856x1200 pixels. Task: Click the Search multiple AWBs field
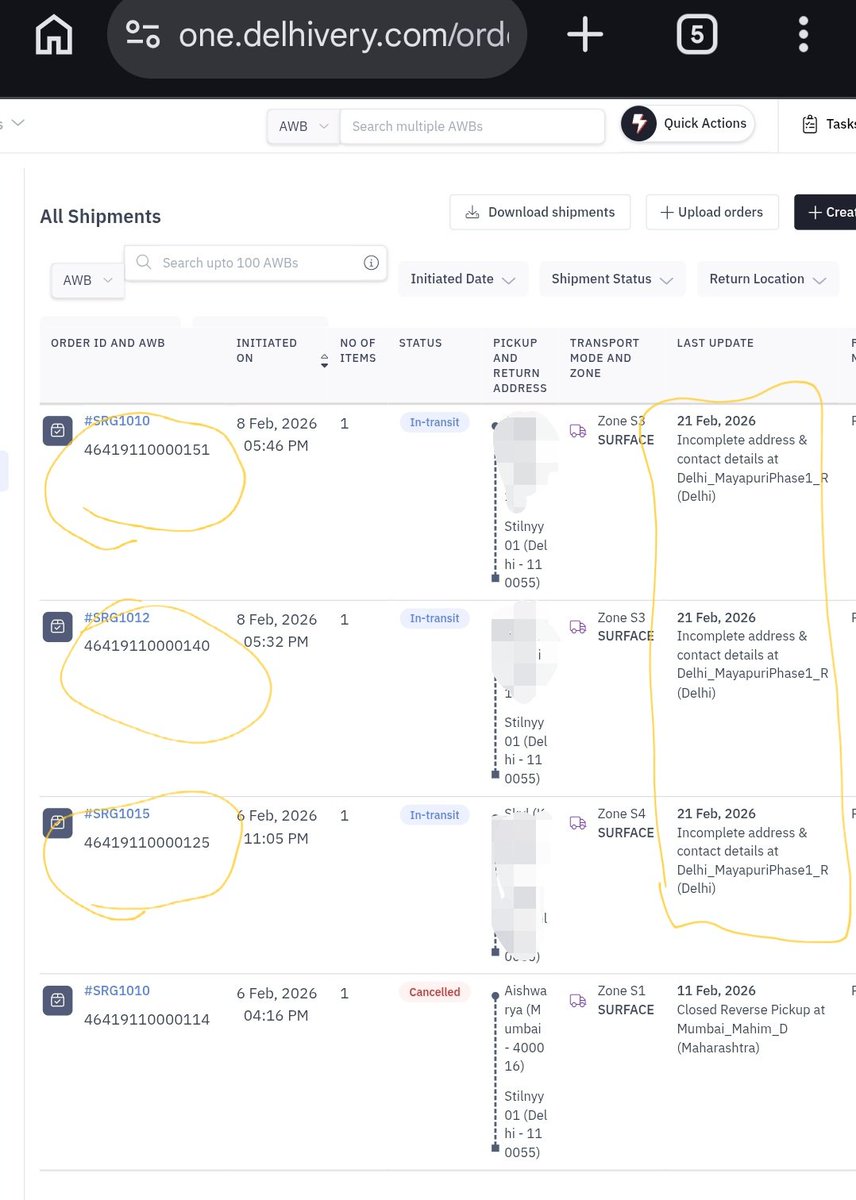point(472,127)
